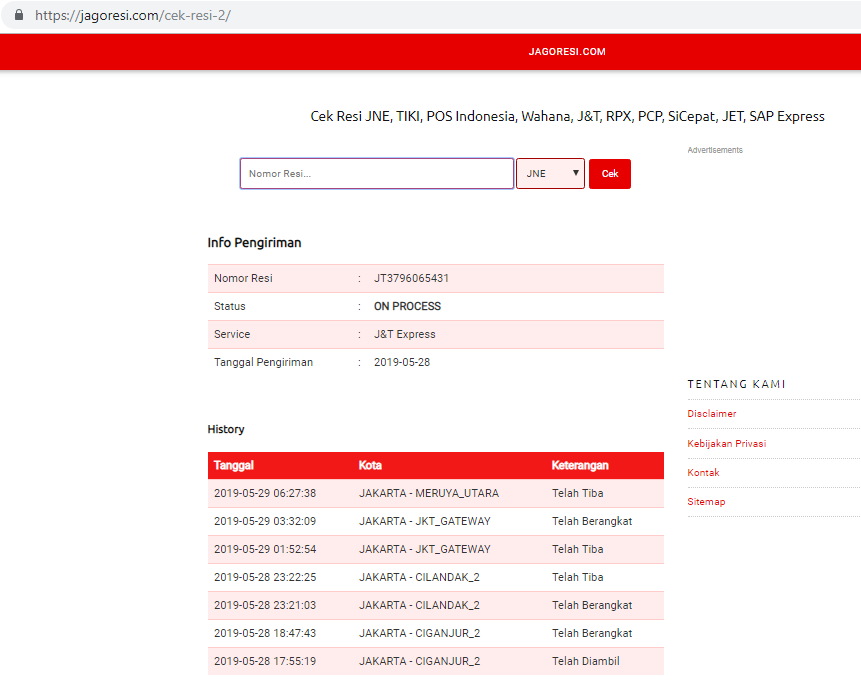This screenshot has width=861, height=691.
Task: Click the red Cek button
Action: pyautogui.click(x=610, y=174)
